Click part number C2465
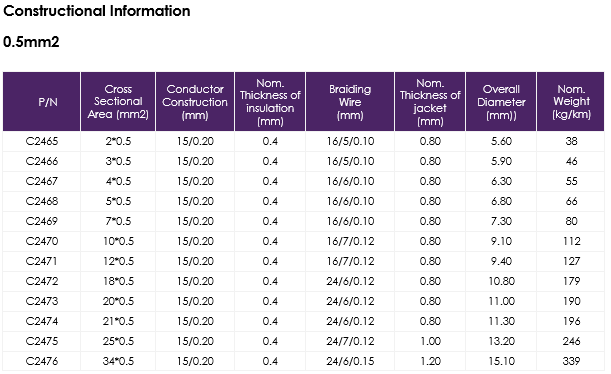Image resolution: width=611 pixels, height=374 pixels. [42, 141]
